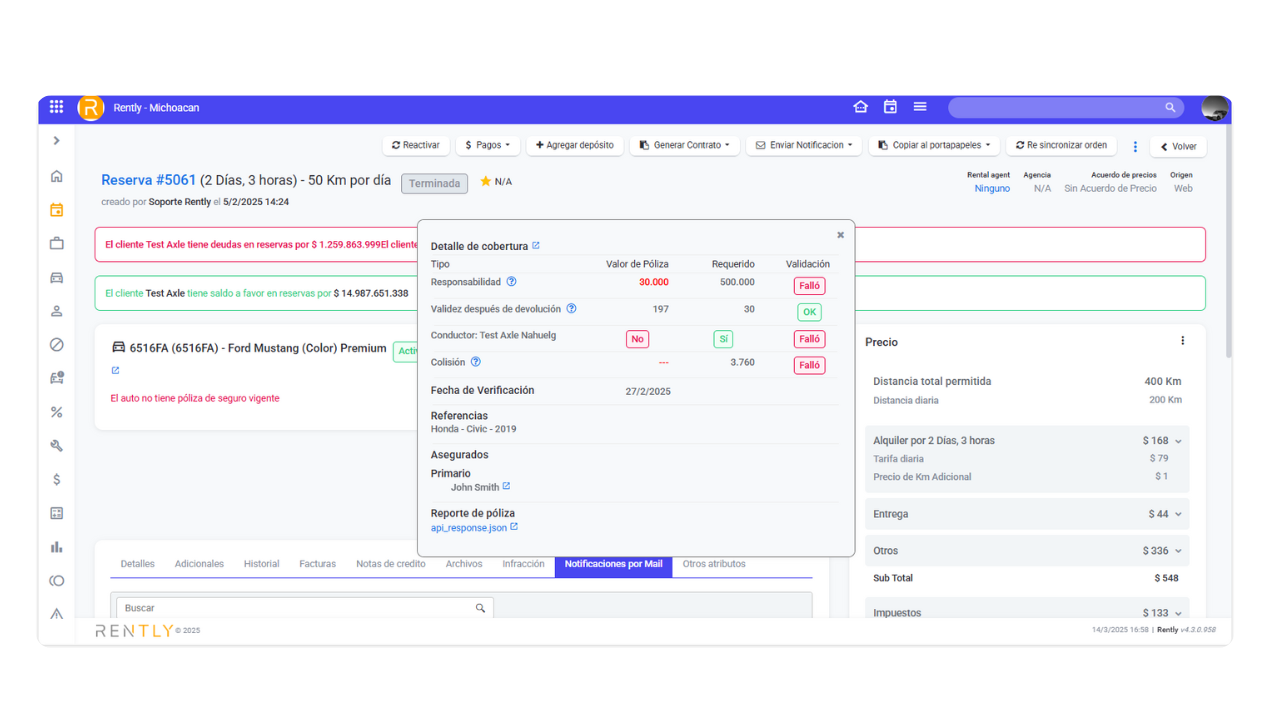The image size is (1270, 720).
Task: Select the Facturas tab
Action: tap(317, 564)
